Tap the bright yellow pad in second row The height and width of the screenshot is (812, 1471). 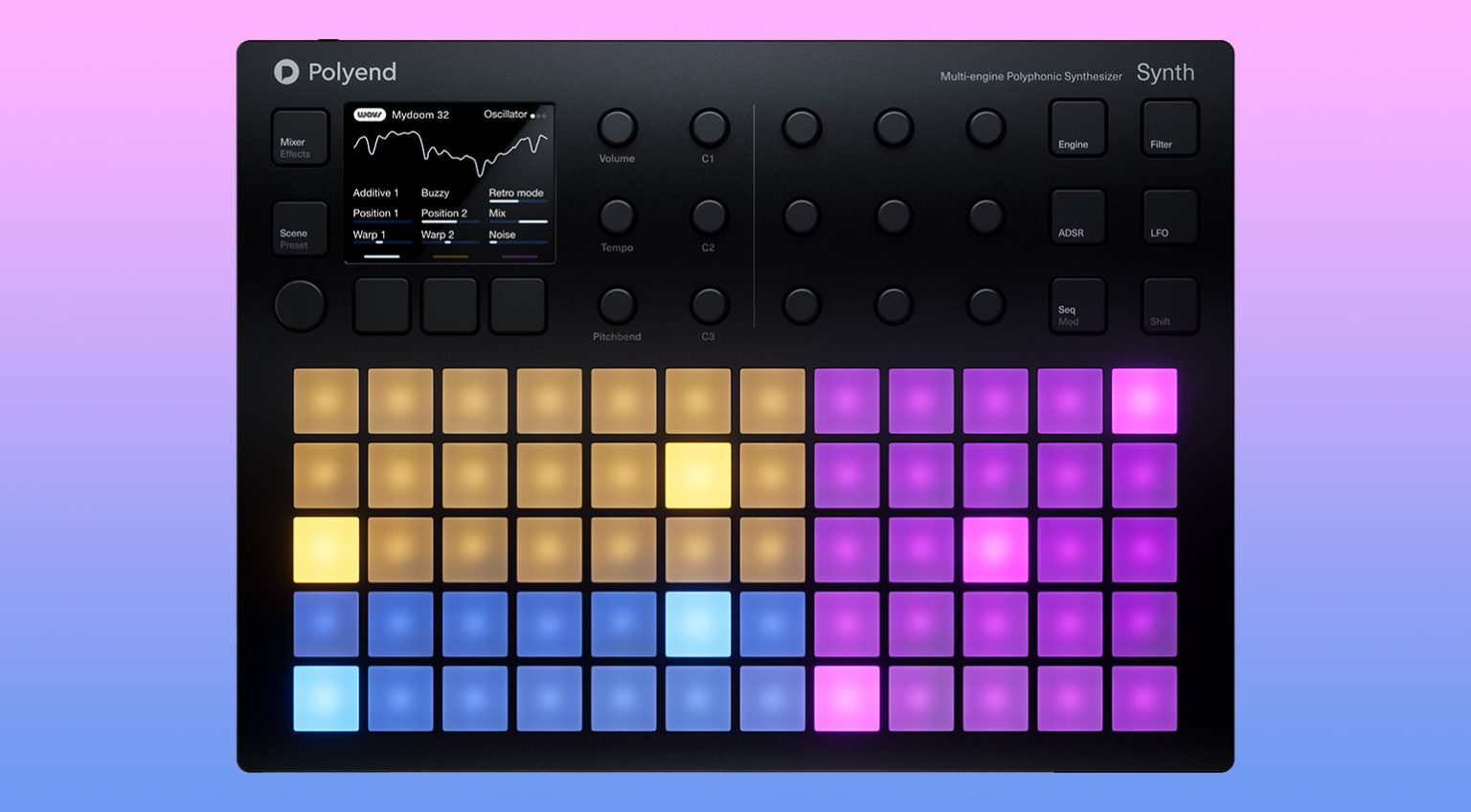pos(697,475)
